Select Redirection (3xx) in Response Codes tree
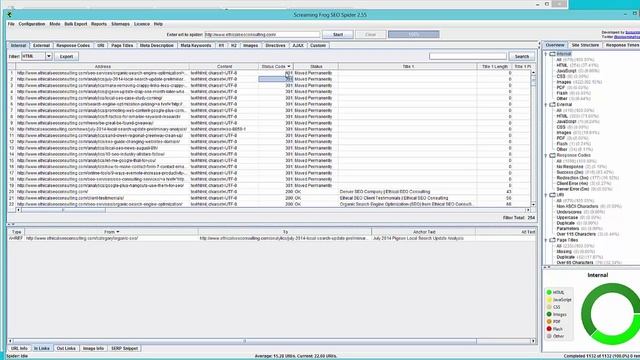The height and width of the screenshot is (360, 640). (573, 178)
